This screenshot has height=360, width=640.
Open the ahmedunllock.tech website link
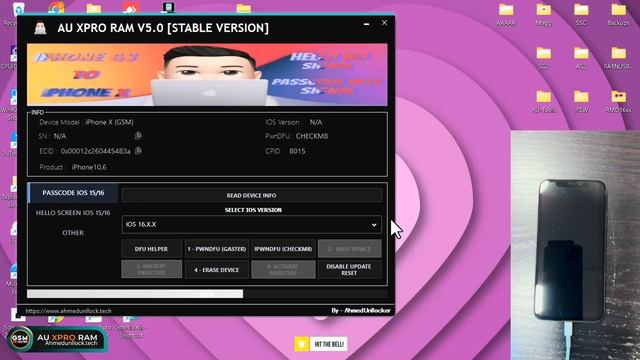point(68,311)
